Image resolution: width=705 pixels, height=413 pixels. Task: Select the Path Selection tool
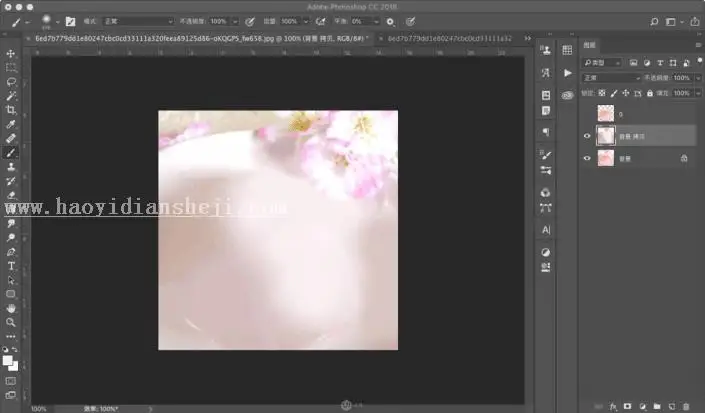(x=11, y=280)
